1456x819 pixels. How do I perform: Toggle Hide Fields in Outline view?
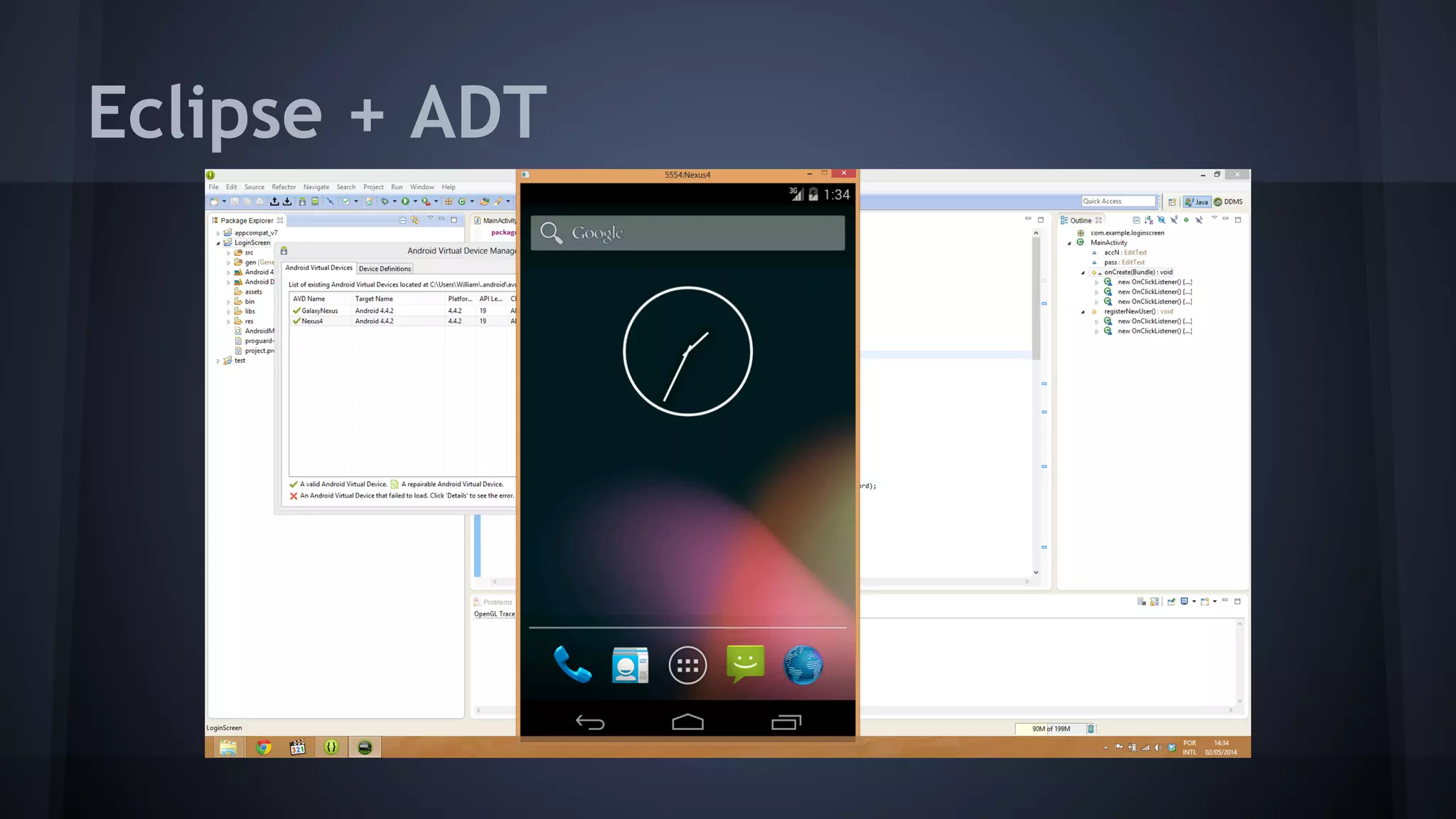pyautogui.click(x=1162, y=220)
